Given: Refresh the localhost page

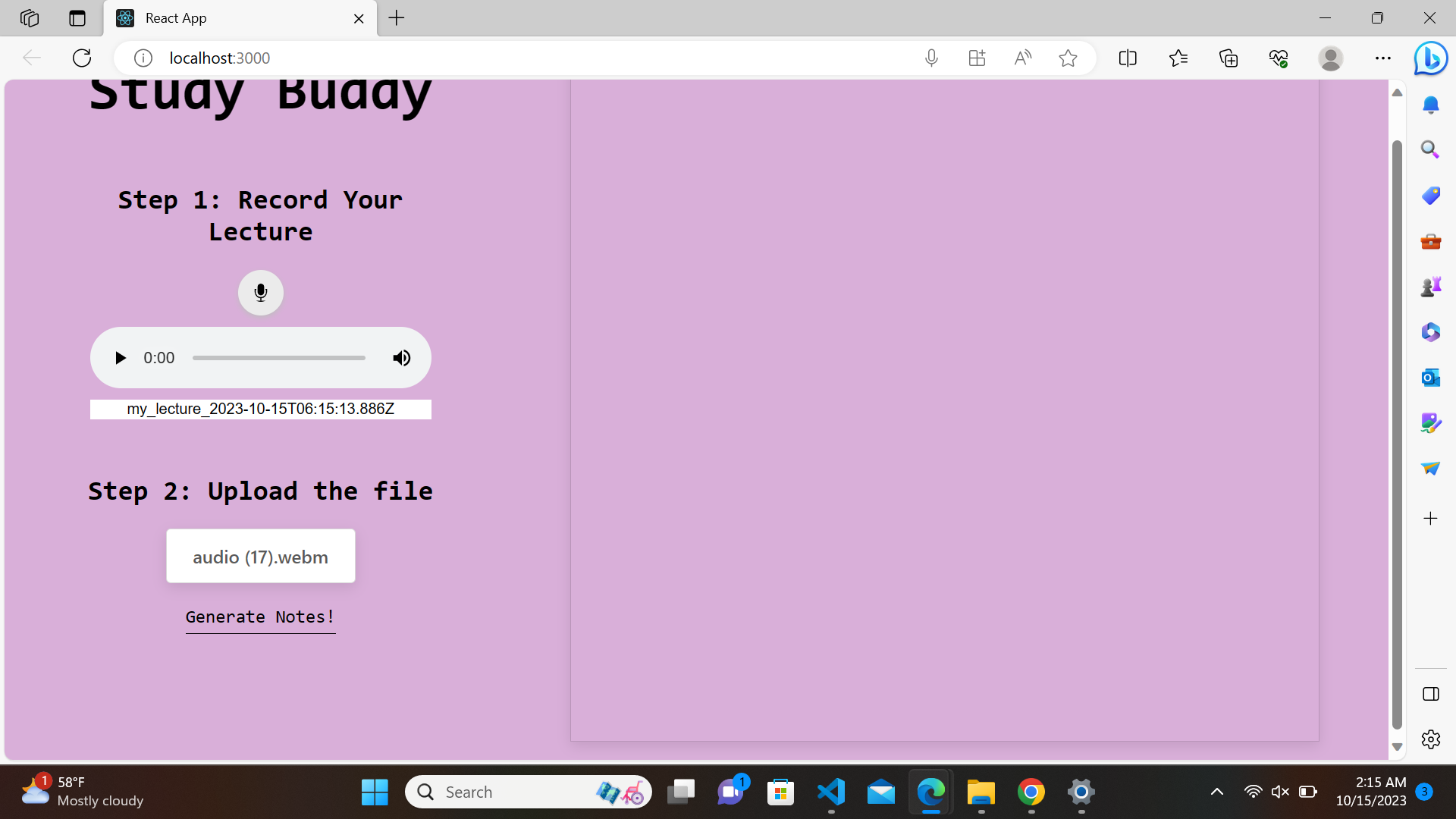Looking at the screenshot, I should 82,58.
